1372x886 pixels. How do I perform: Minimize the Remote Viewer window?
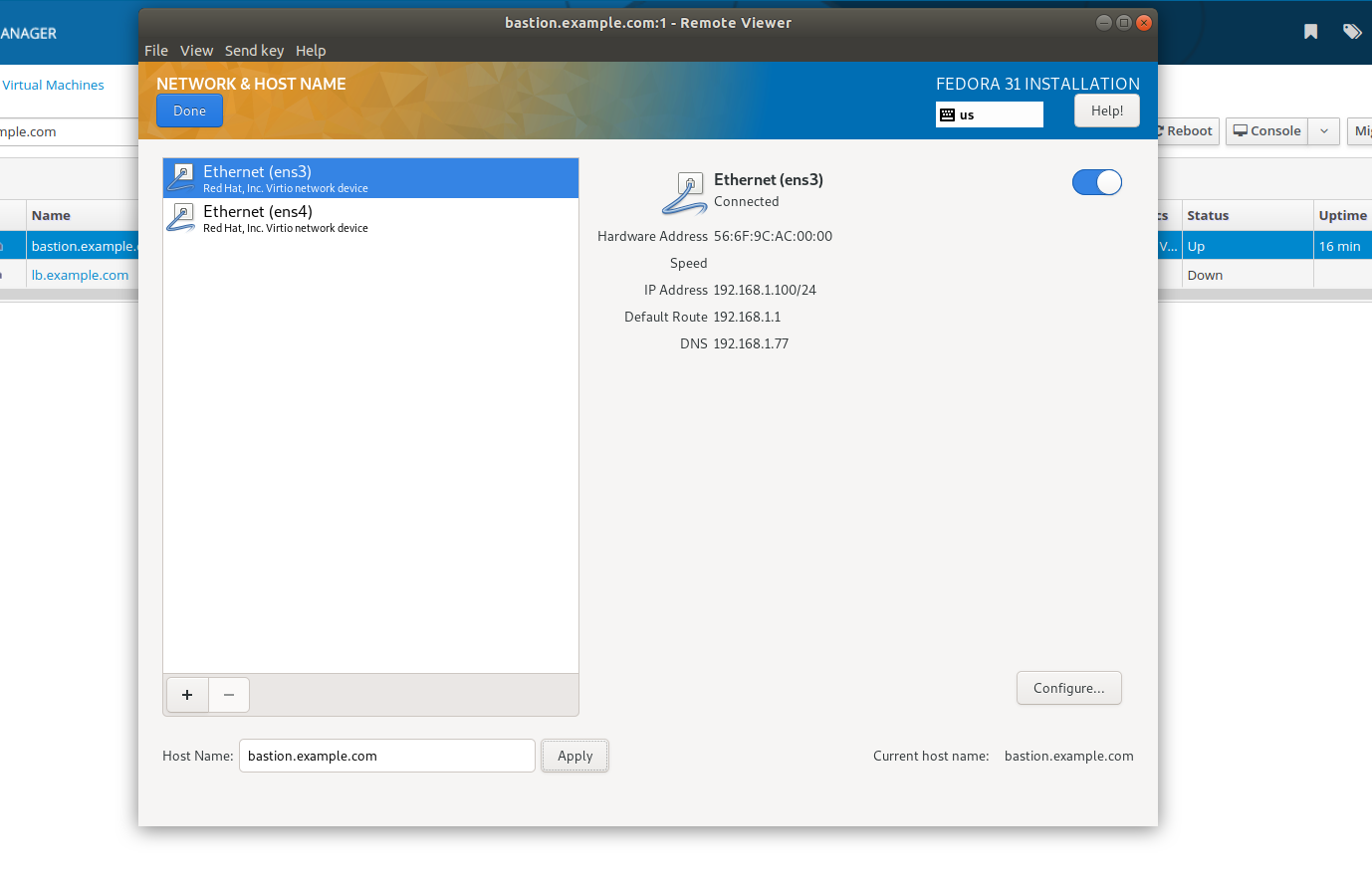click(1104, 22)
